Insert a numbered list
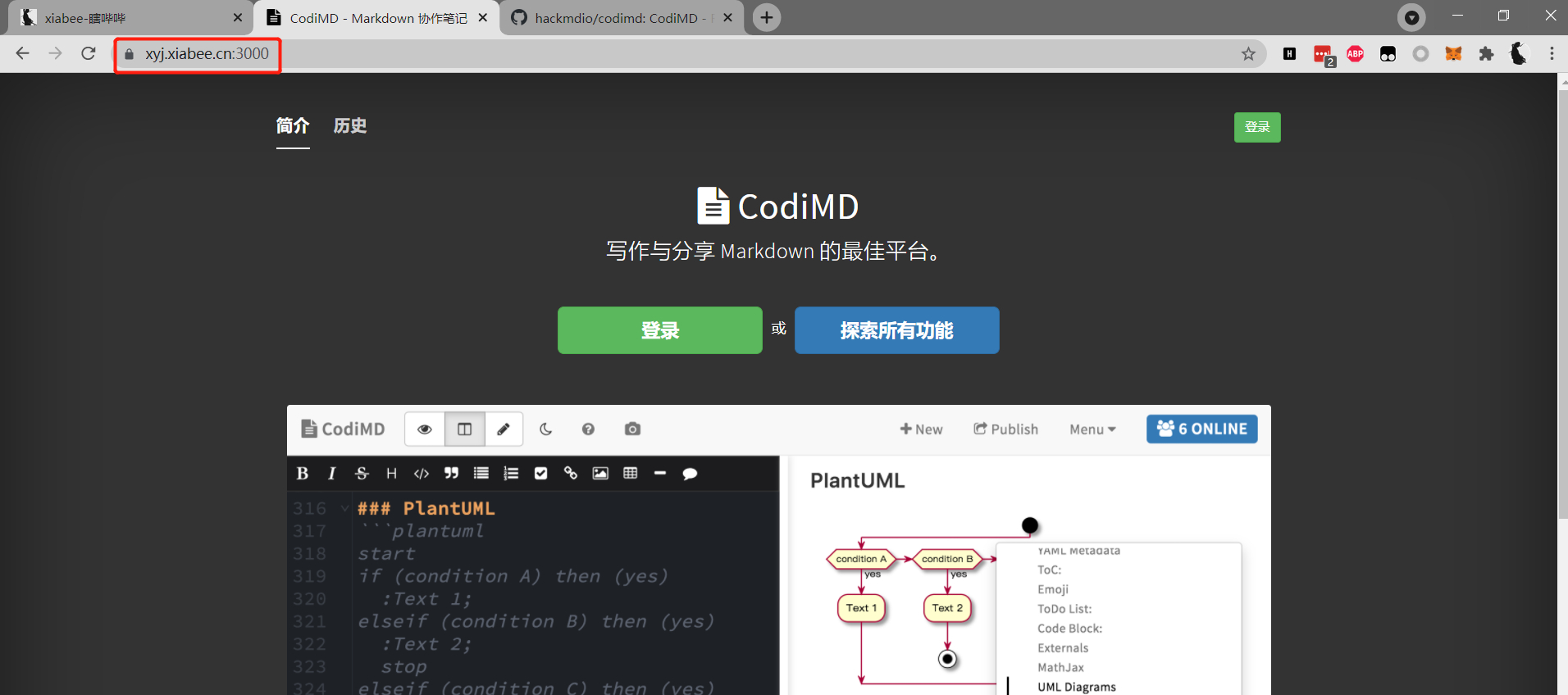Viewport: 1568px width, 695px height. pos(511,473)
